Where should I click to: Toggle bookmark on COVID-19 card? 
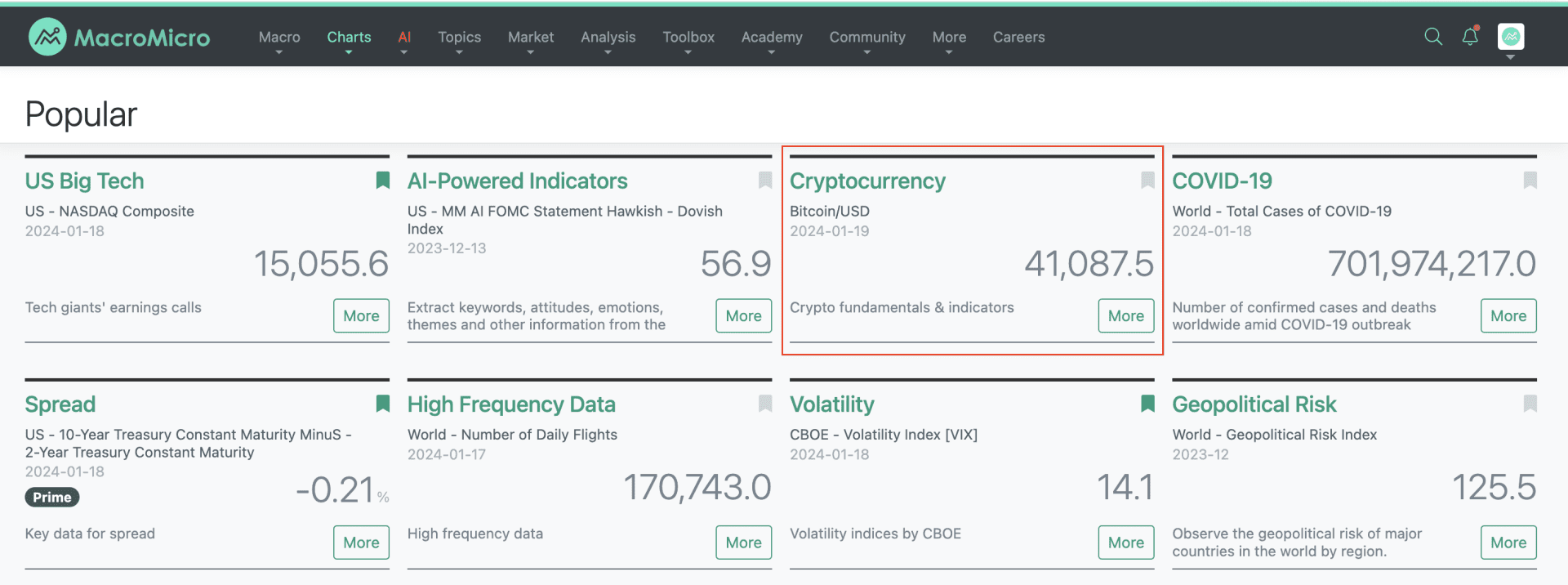click(x=1530, y=180)
